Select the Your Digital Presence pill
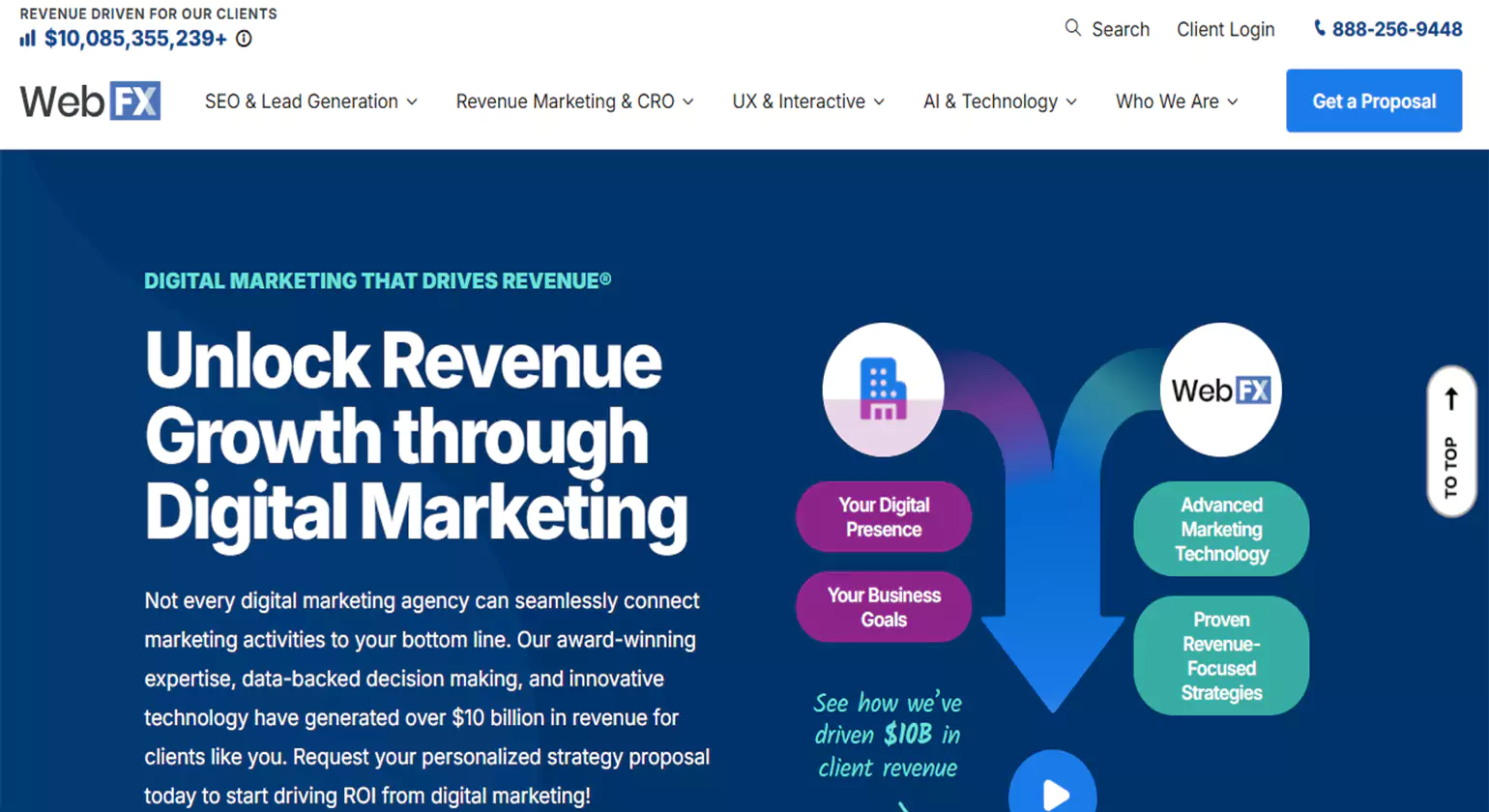1489x812 pixels. [x=883, y=517]
